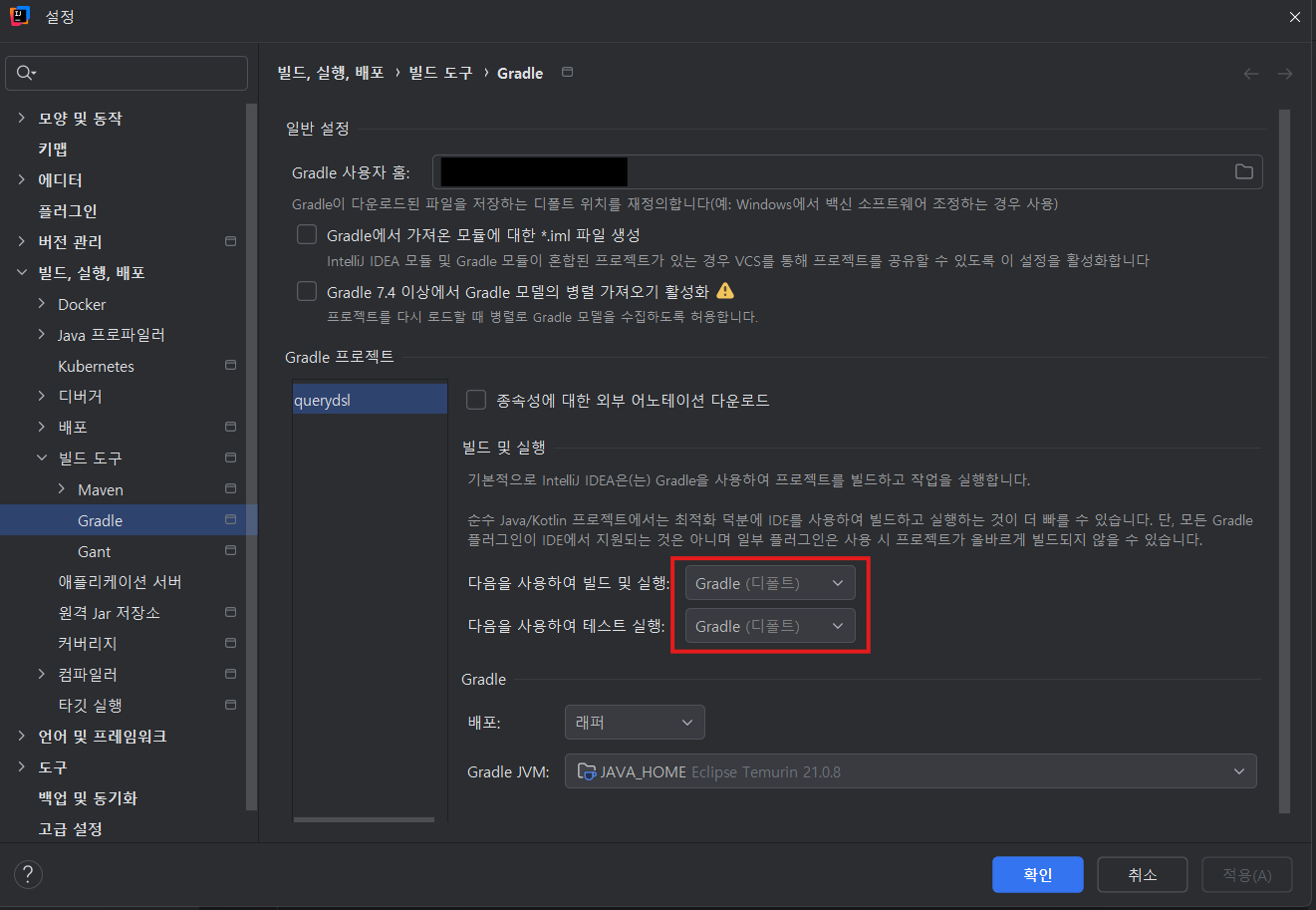Click project-level icon on 원격 Jar 저장소 row
The height and width of the screenshot is (910, 1316).
(231, 612)
